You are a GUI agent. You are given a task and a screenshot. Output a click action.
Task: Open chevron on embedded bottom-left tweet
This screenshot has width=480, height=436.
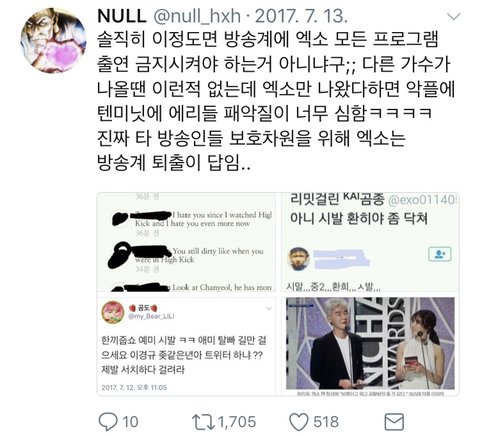pyautogui.click(x=269, y=309)
